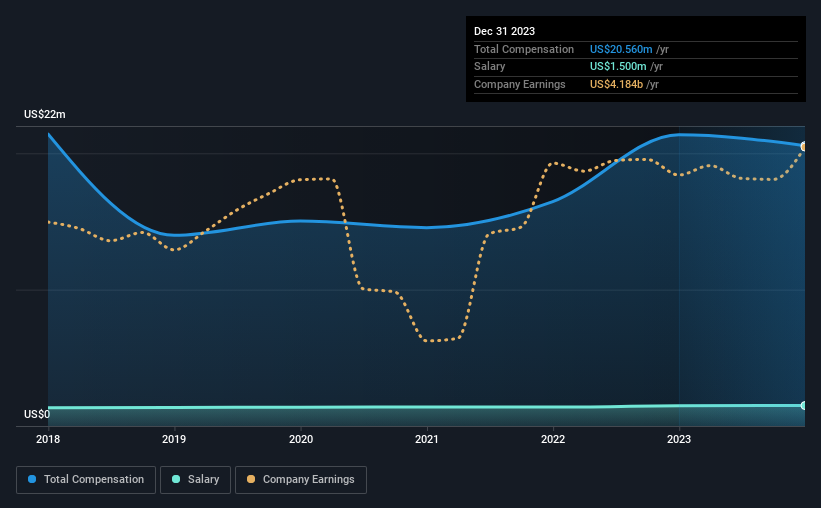Toggle the Total Compensation legend button
Viewport: 821px width, 508px height.
[86, 480]
